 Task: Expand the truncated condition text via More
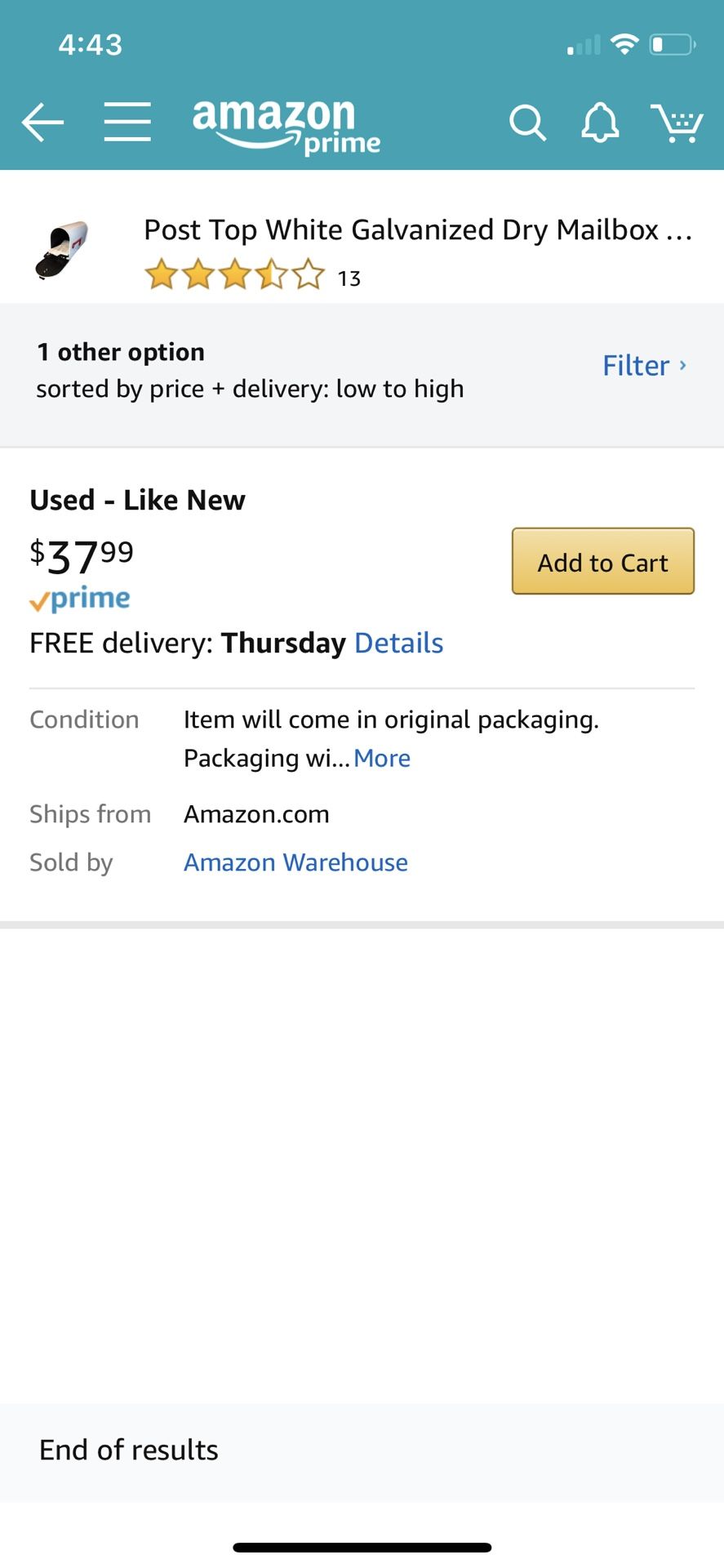(382, 758)
